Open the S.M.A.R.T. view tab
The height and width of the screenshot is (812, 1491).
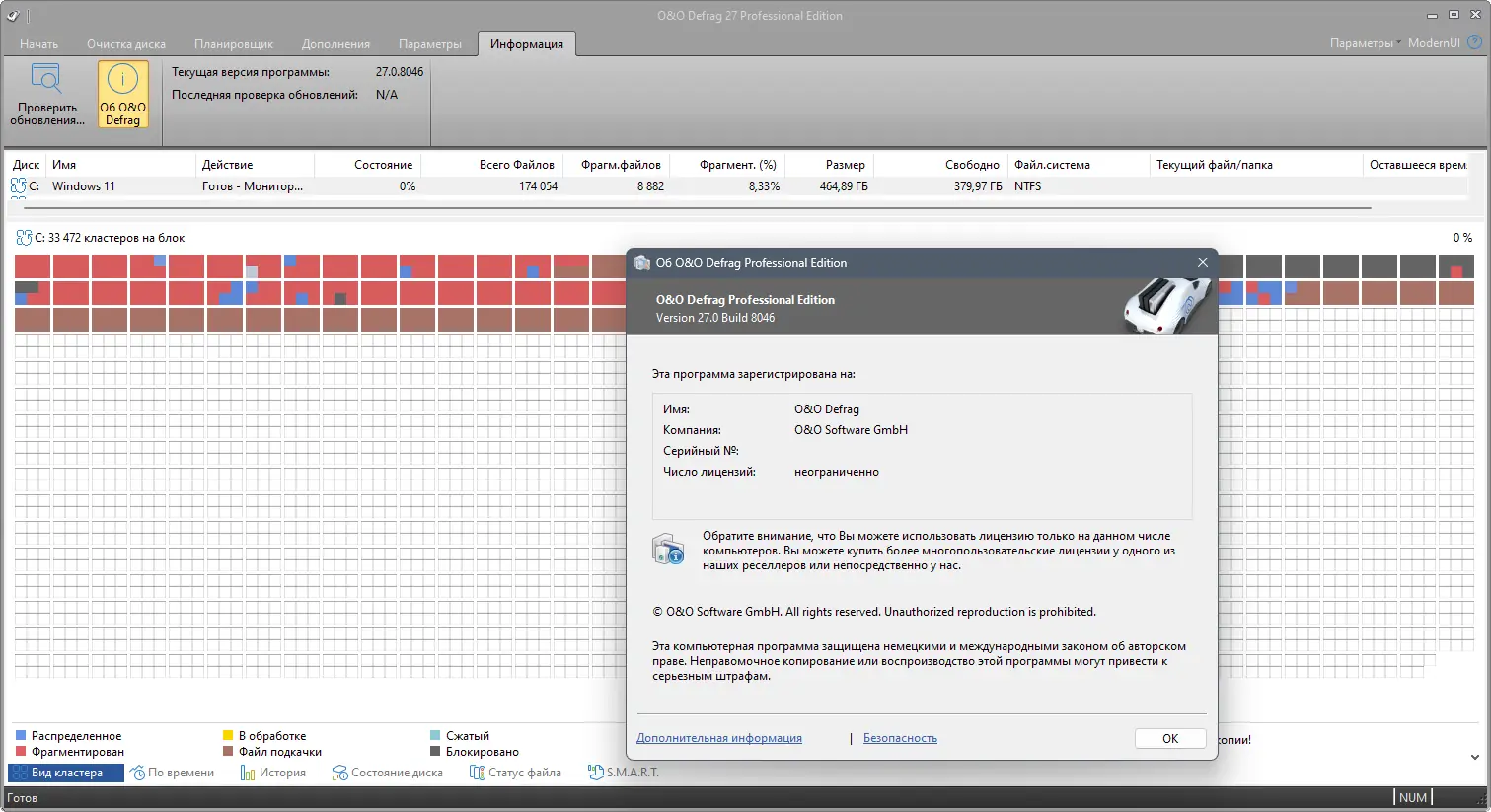point(624,773)
